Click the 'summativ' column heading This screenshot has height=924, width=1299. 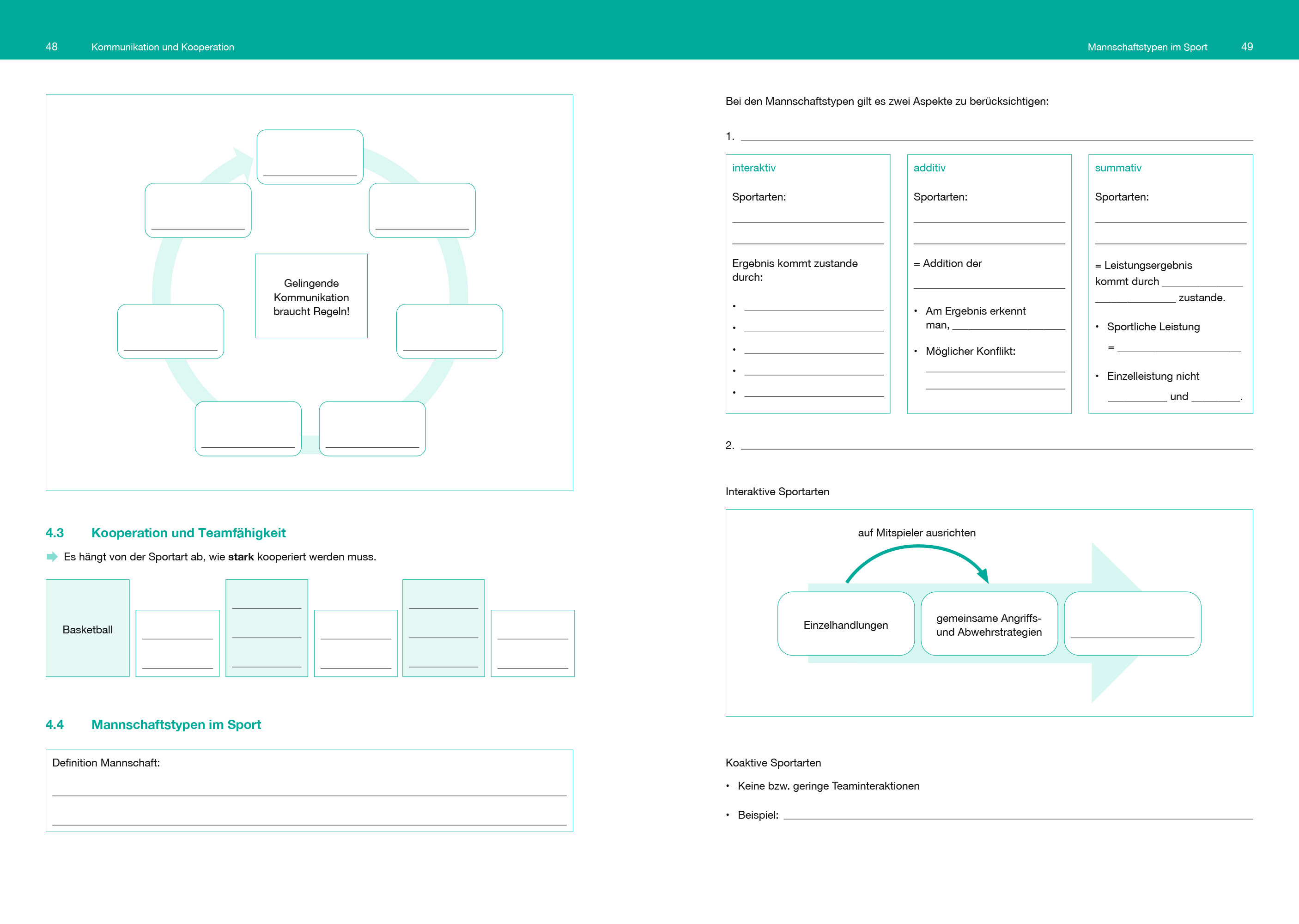click(1117, 168)
